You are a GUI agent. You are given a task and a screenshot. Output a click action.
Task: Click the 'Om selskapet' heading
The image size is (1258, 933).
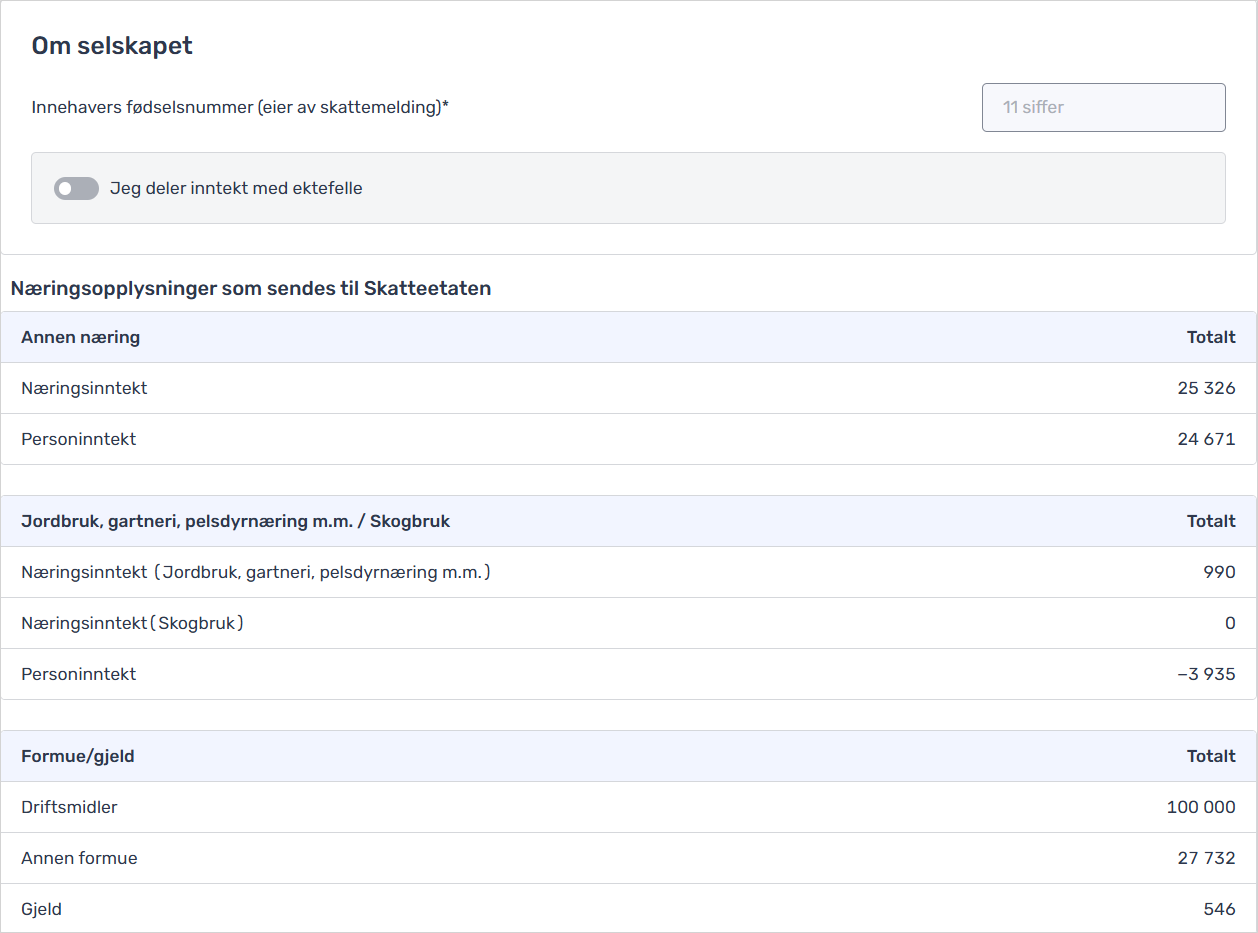(112, 46)
